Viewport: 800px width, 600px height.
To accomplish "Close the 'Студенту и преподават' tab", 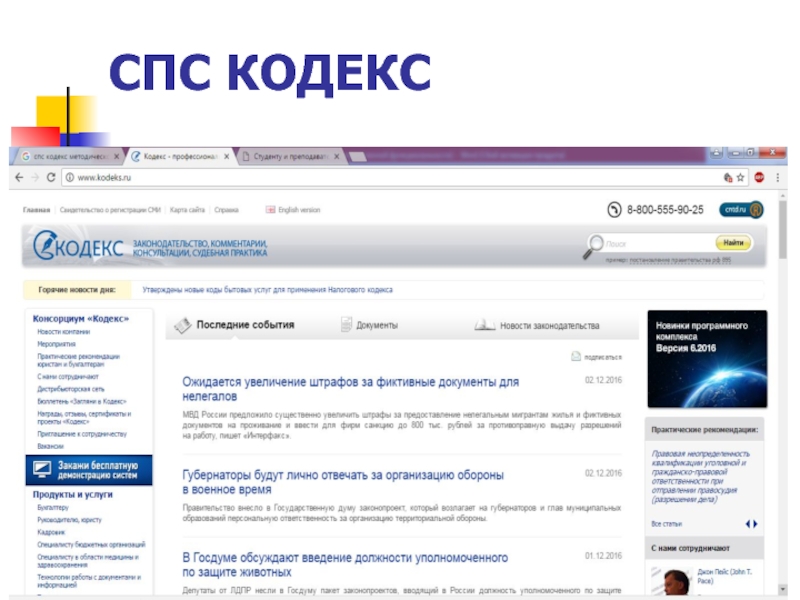I will click(337, 157).
